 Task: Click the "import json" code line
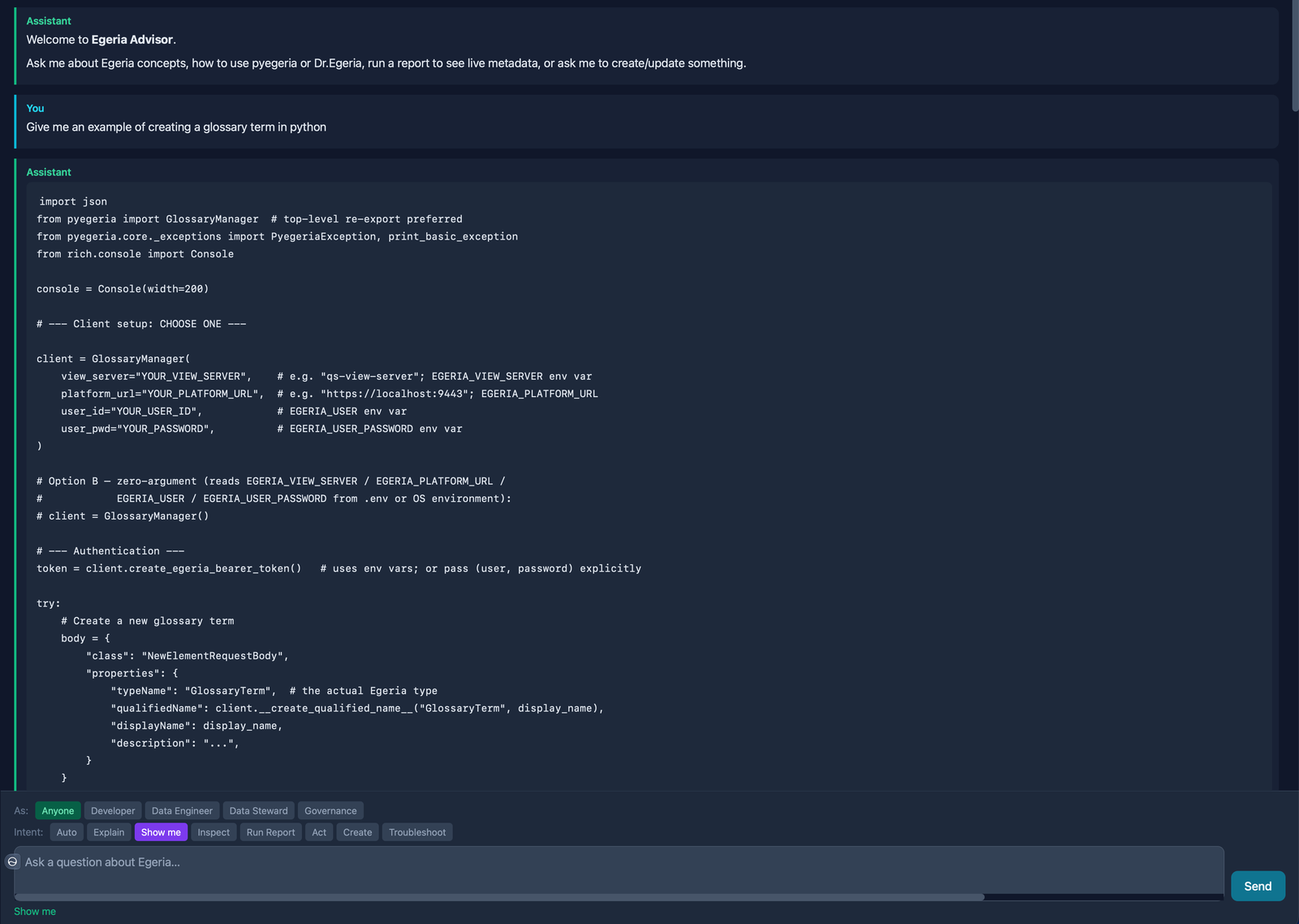(x=73, y=201)
